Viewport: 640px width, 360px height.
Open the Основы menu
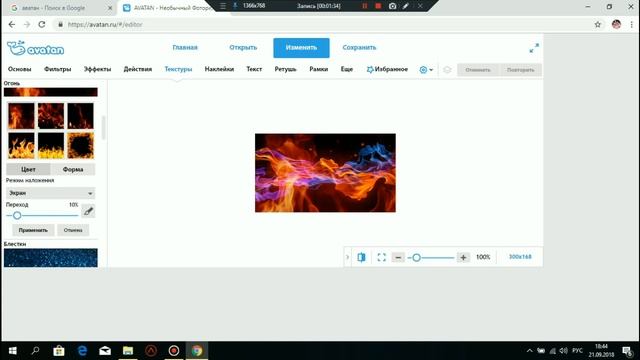tap(20, 69)
